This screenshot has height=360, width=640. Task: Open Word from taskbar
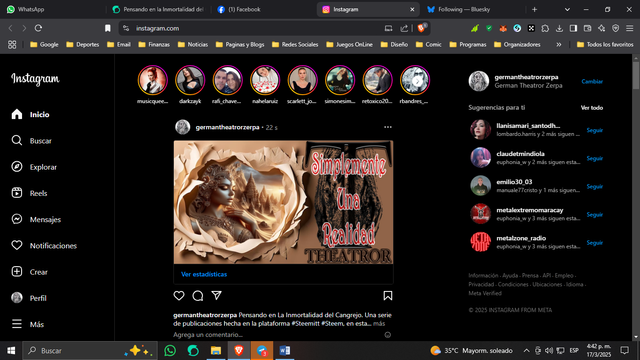pyautogui.click(x=285, y=351)
